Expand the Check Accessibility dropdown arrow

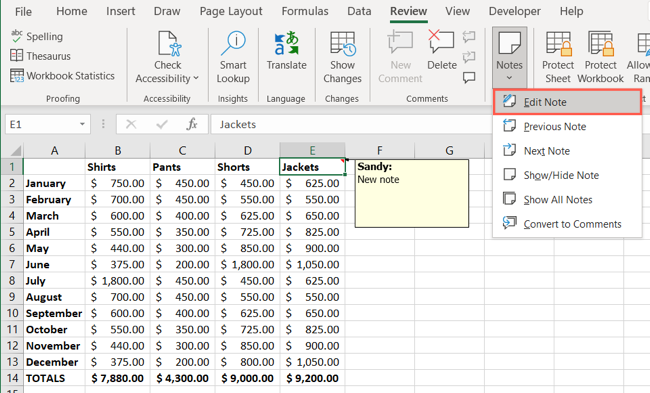coord(196,78)
